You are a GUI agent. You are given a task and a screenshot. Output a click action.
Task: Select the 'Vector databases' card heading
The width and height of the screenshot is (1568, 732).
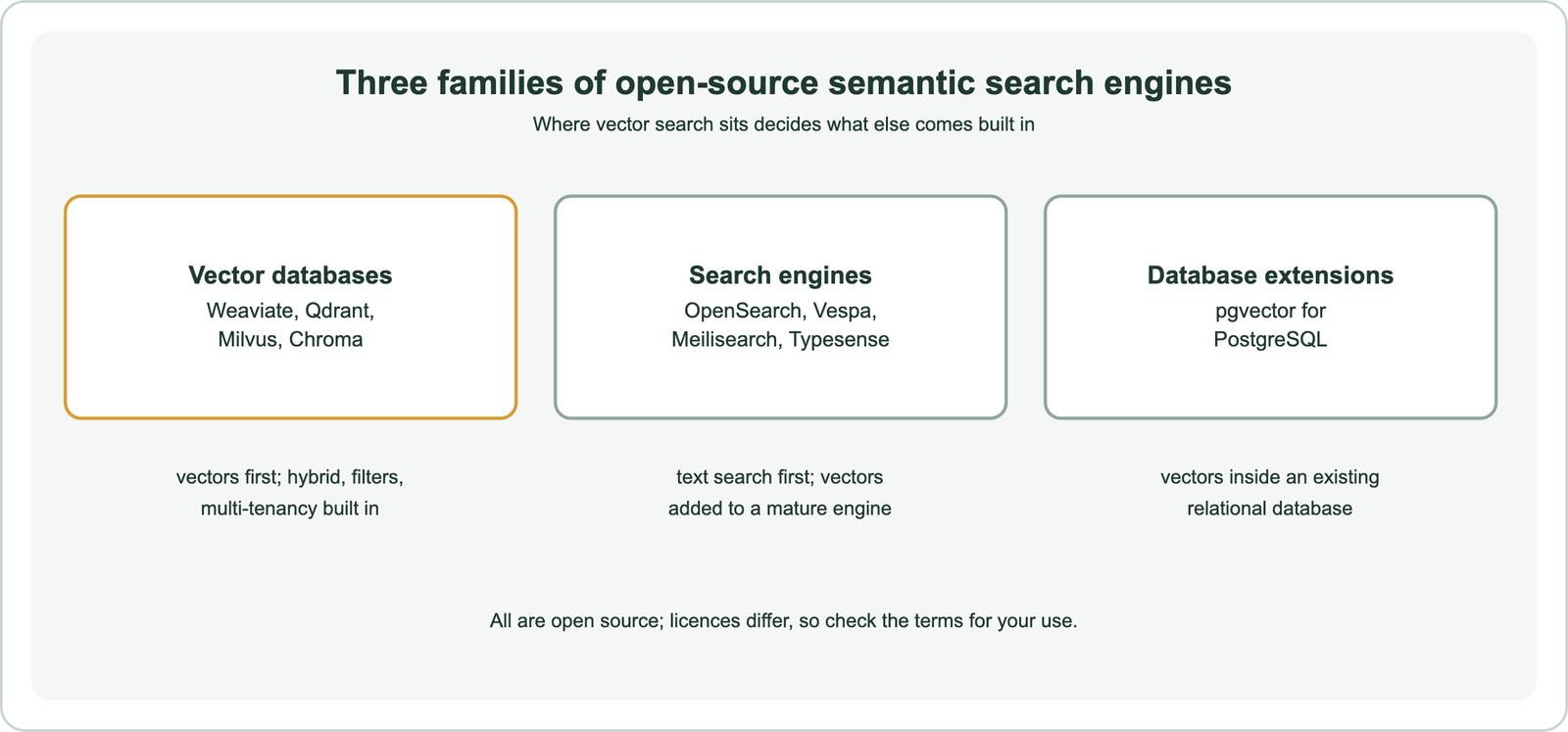[290, 275]
